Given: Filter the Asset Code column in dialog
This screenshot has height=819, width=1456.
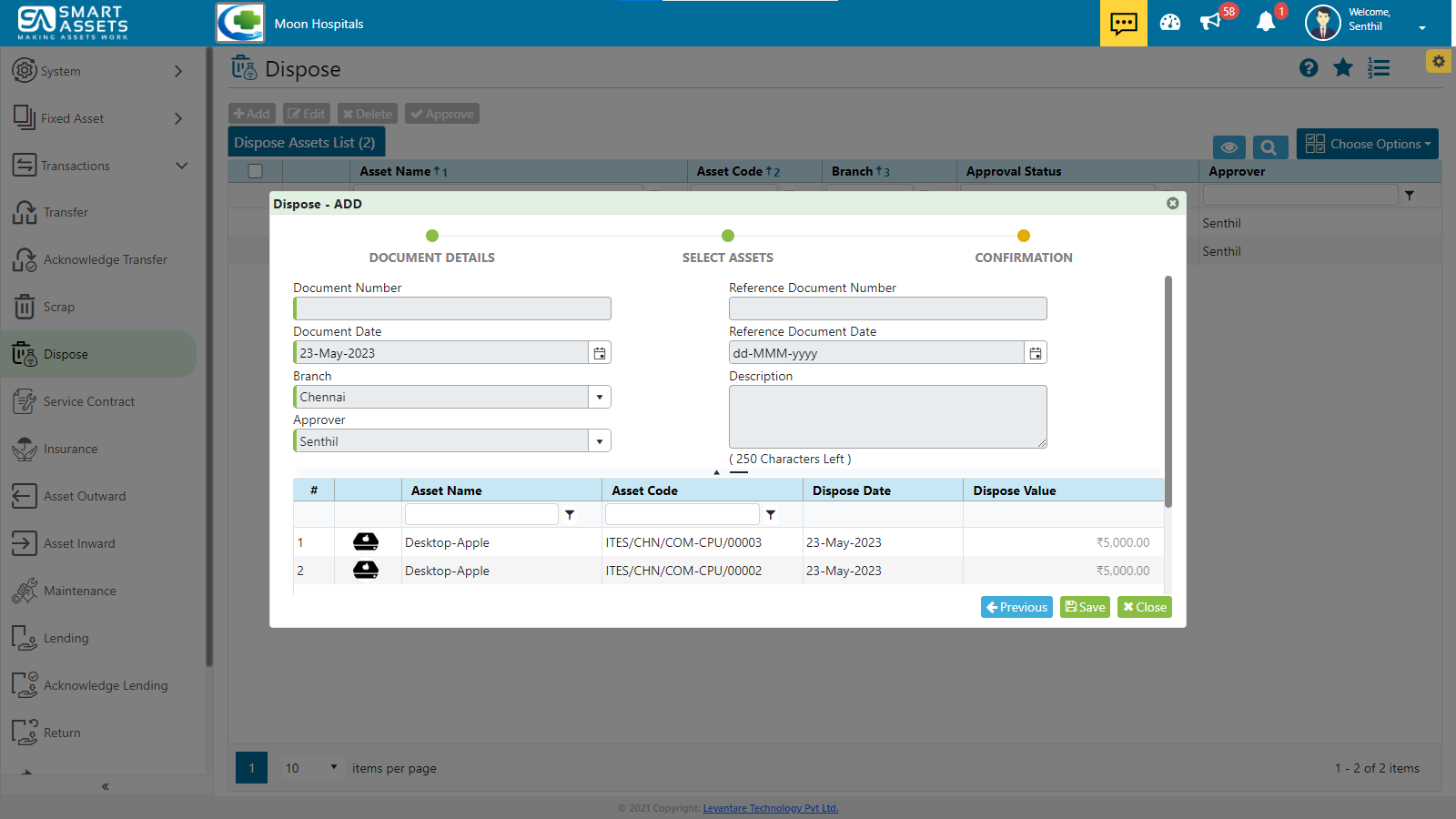Looking at the screenshot, I should pyautogui.click(x=771, y=515).
